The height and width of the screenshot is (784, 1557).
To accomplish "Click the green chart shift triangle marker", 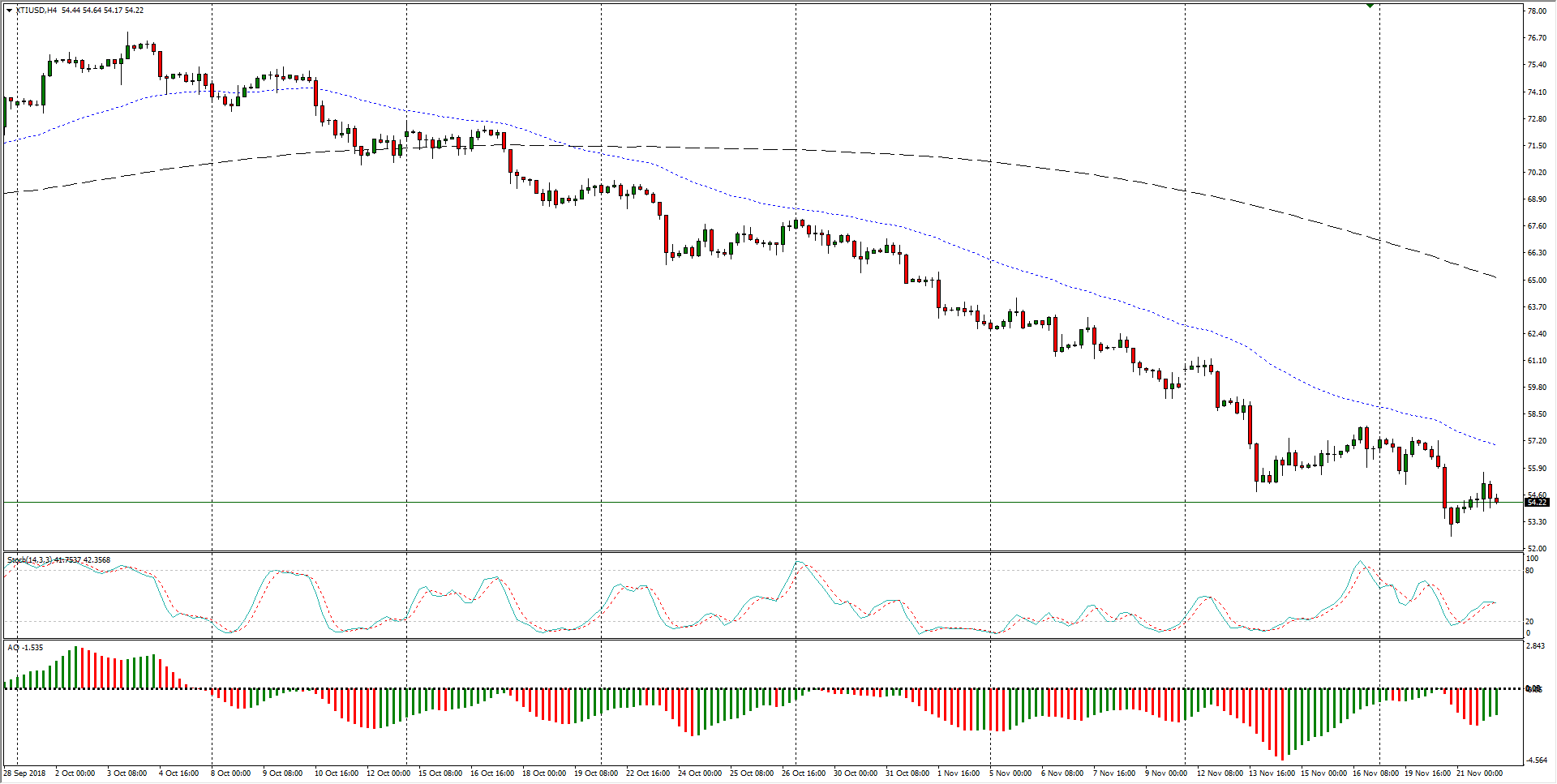I will coord(1370,6).
